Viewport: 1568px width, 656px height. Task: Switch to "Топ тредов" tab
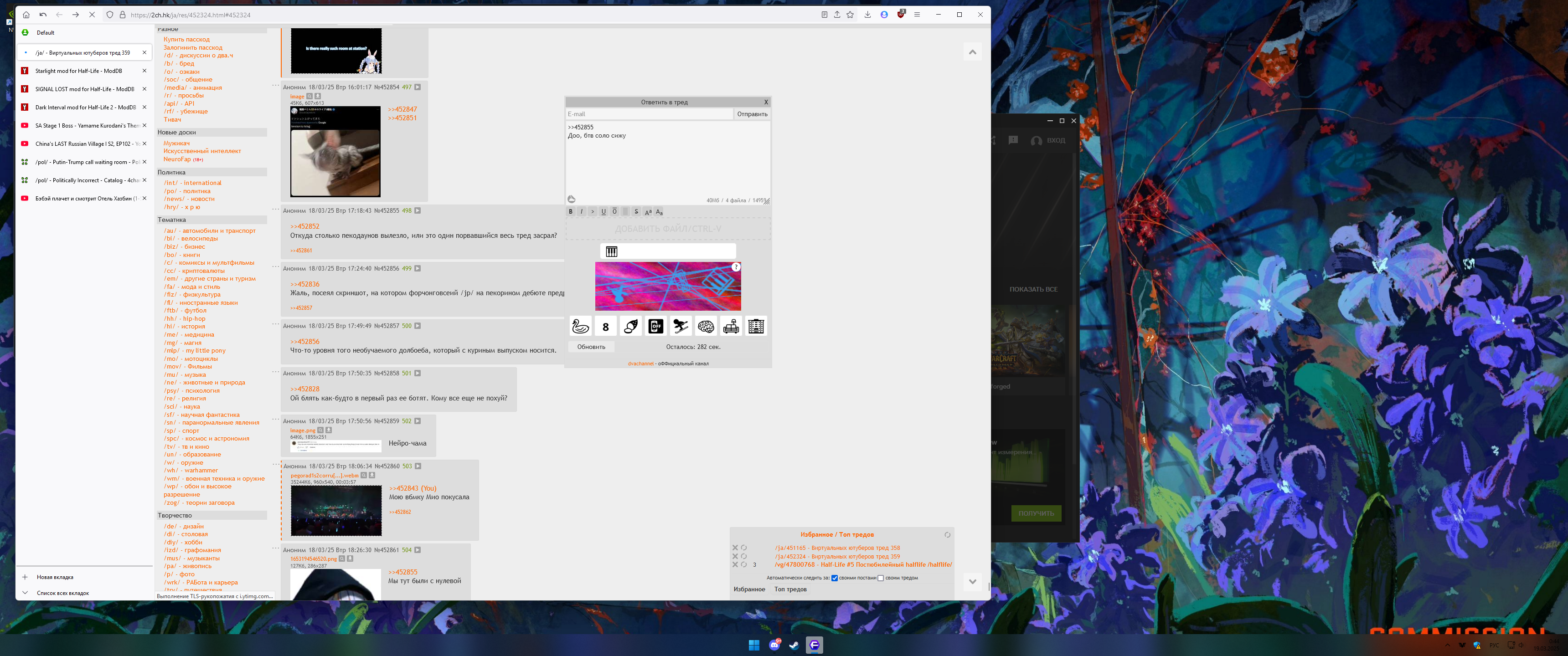[x=790, y=589]
